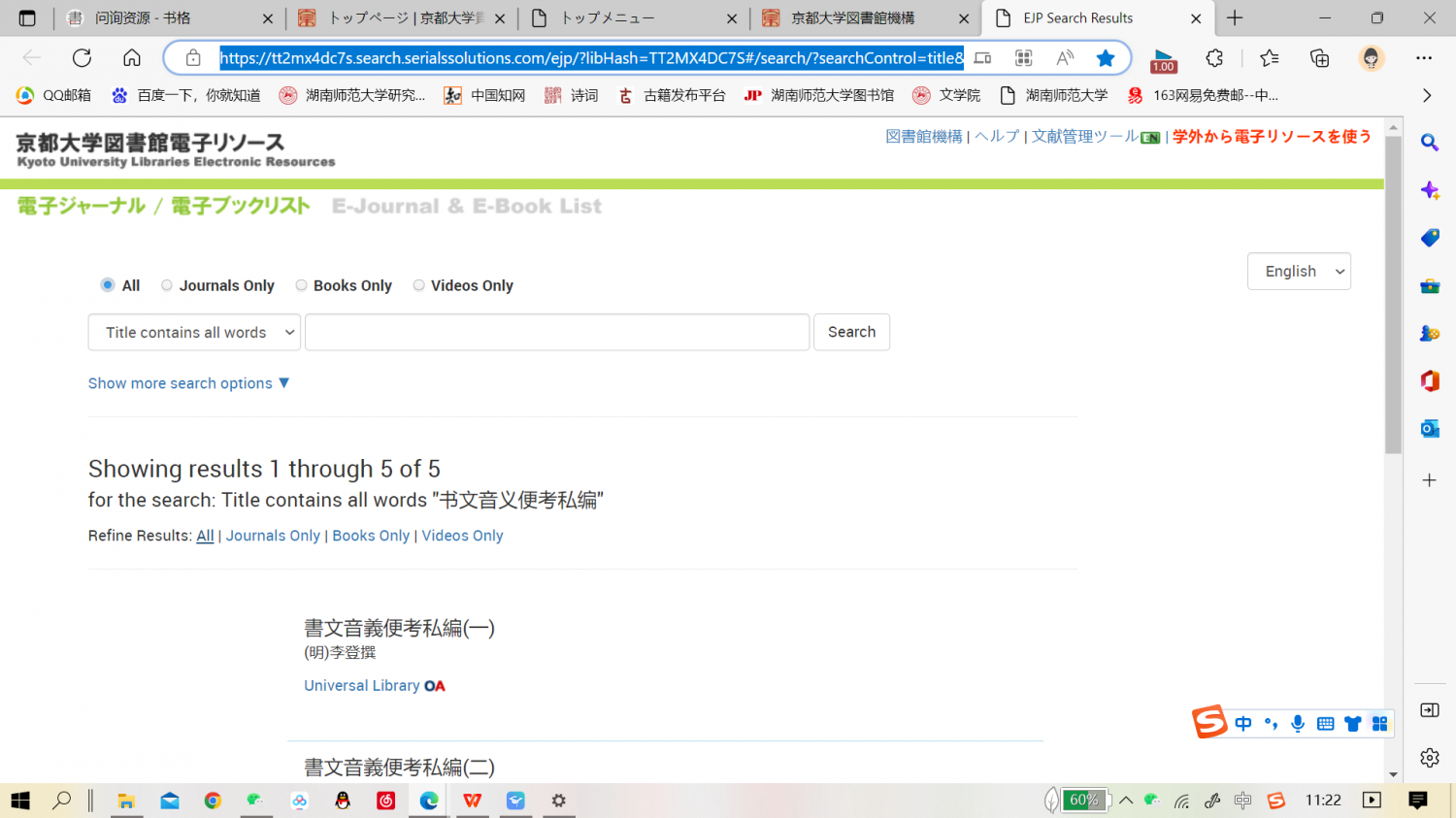This screenshot has height=818, width=1456.
Task: Open Outlook from the Edge sidebar
Action: [x=1429, y=428]
